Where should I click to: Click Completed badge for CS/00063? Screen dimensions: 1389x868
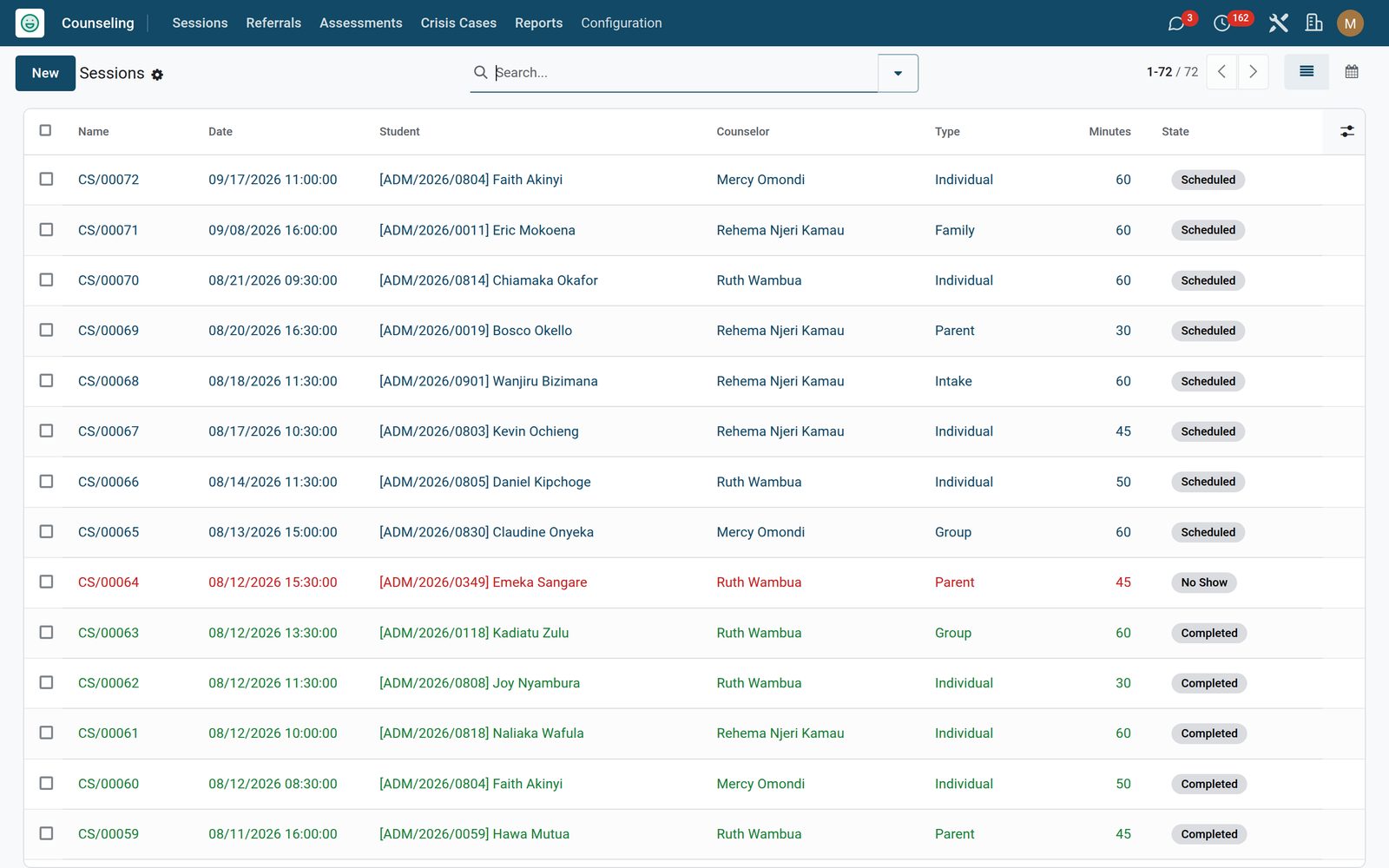click(x=1209, y=633)
